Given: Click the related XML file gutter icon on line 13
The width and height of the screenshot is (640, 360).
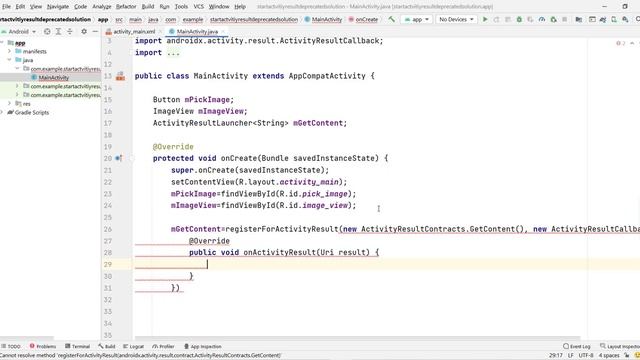Looking at the screenshot, I should pyautogui.click(x=120, y=76).
